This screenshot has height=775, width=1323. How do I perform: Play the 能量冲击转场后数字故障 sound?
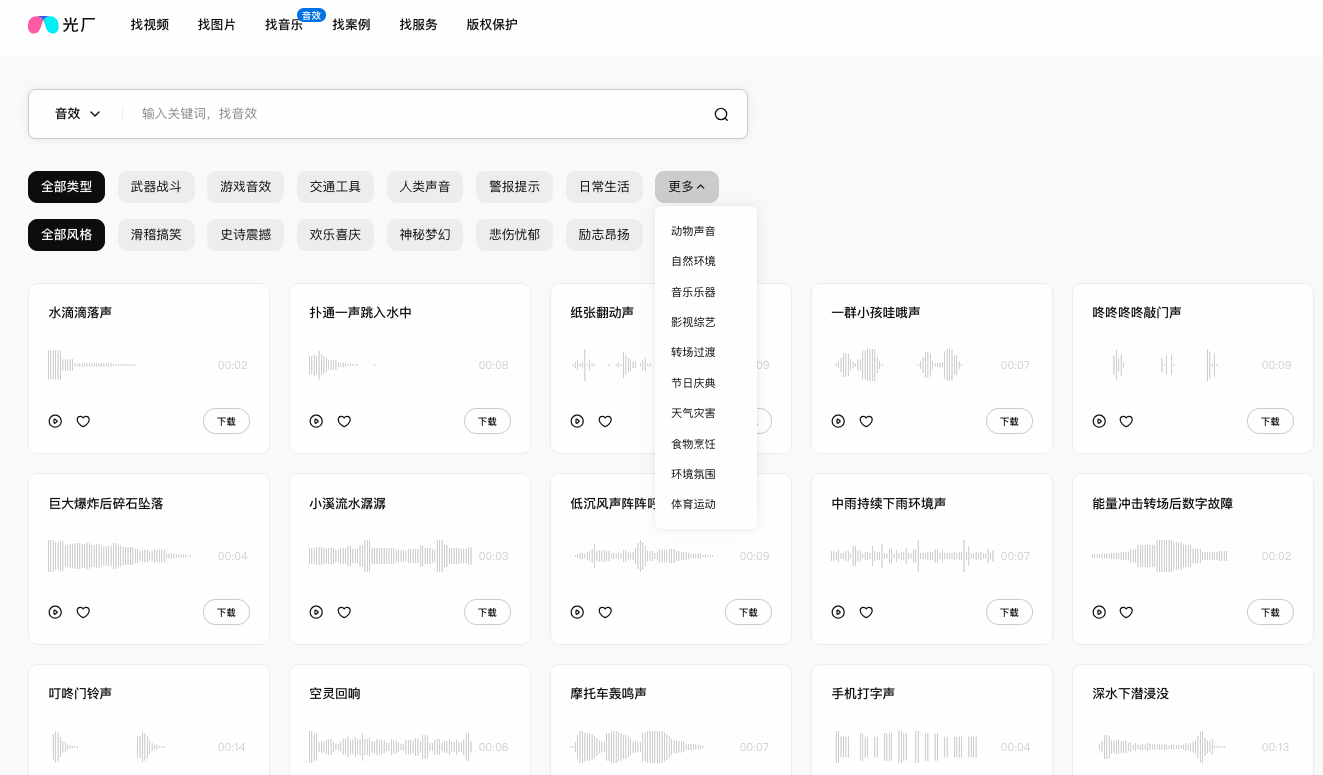click(1099, 612)
